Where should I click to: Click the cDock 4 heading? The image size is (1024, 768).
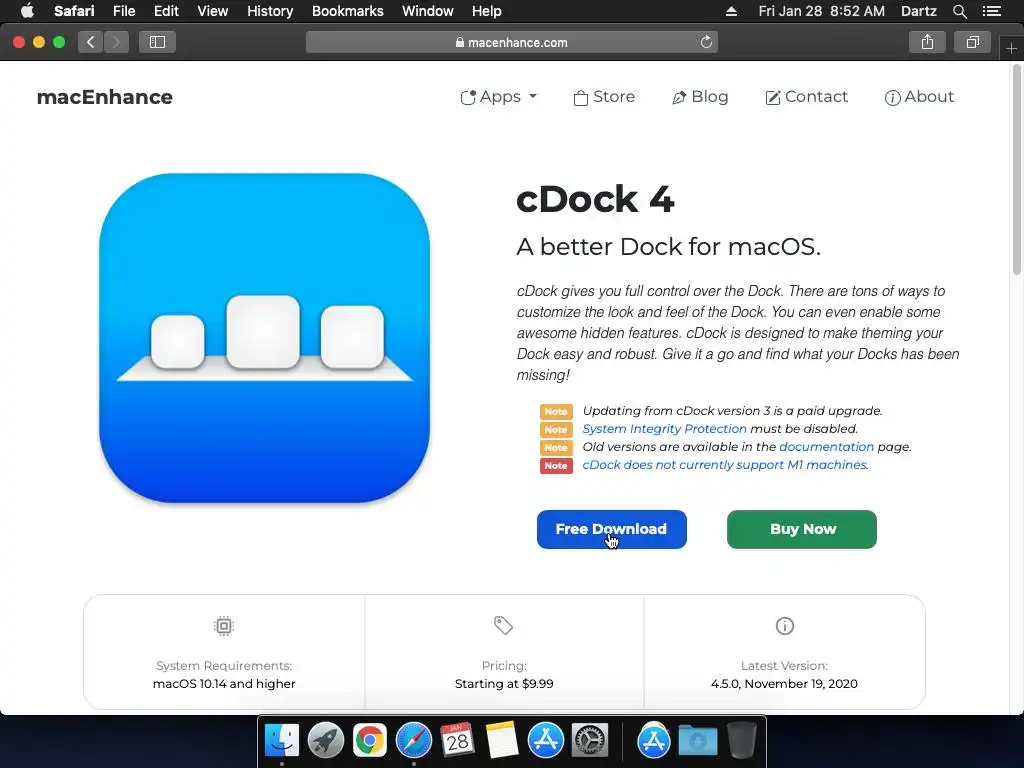click(594, 199)
